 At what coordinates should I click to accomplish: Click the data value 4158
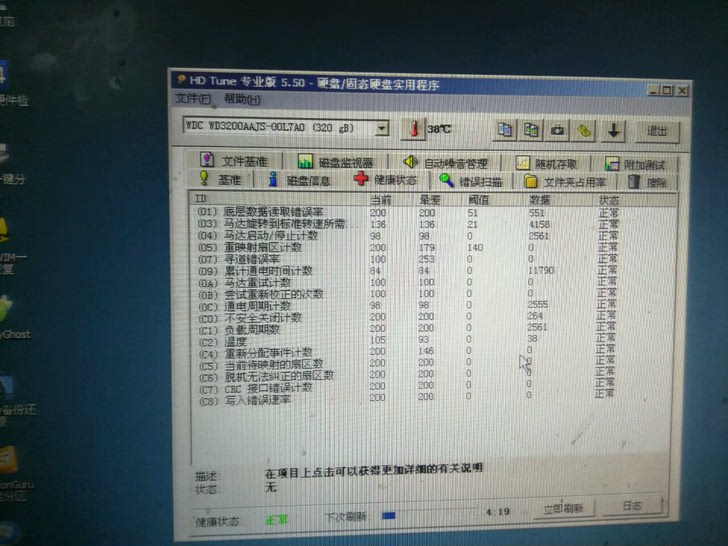[540, 224]
